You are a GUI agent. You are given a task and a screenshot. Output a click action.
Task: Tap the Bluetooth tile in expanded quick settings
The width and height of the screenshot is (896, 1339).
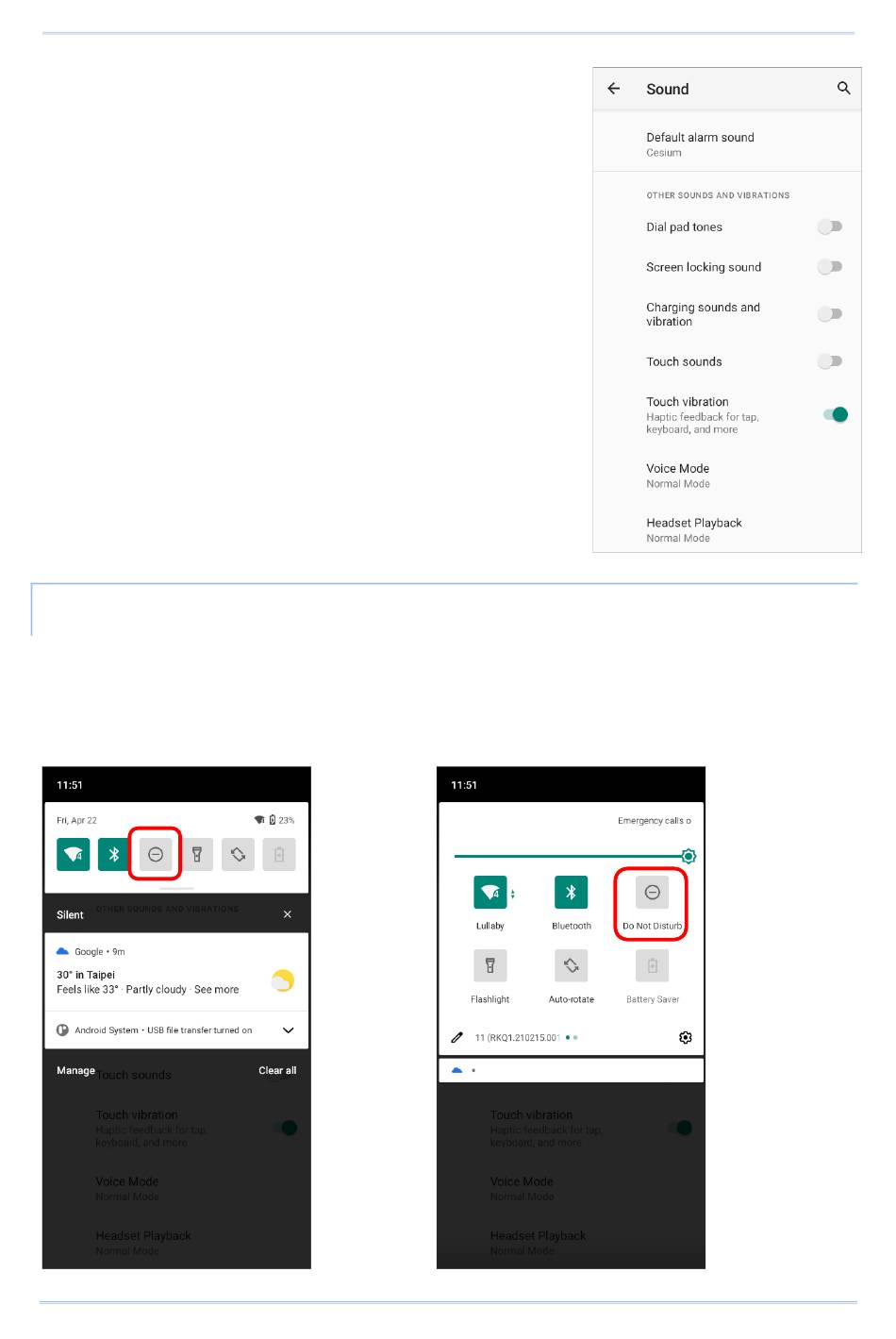point(571,892)
